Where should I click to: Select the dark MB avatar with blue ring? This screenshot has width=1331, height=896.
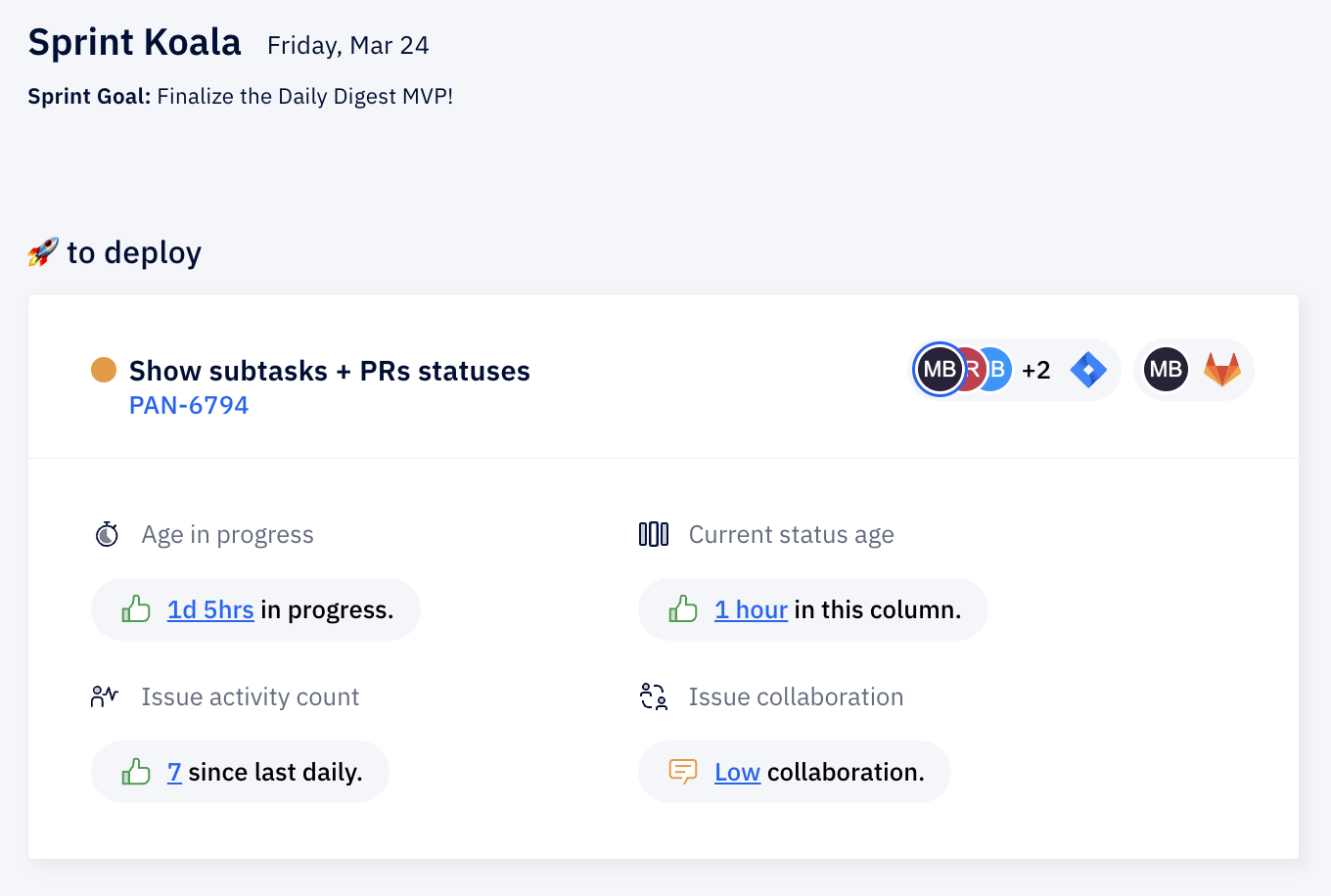(940, 370)
